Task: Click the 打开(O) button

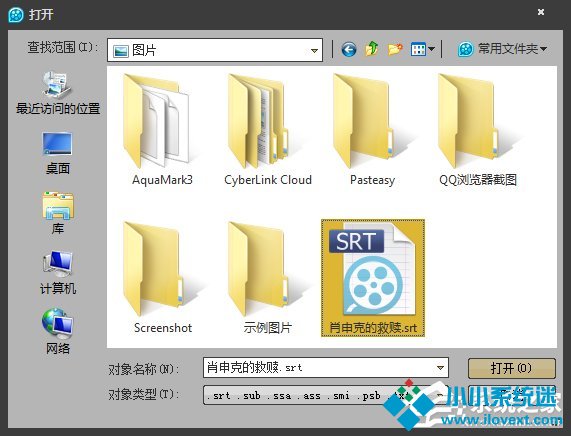Action: (512, 368)
